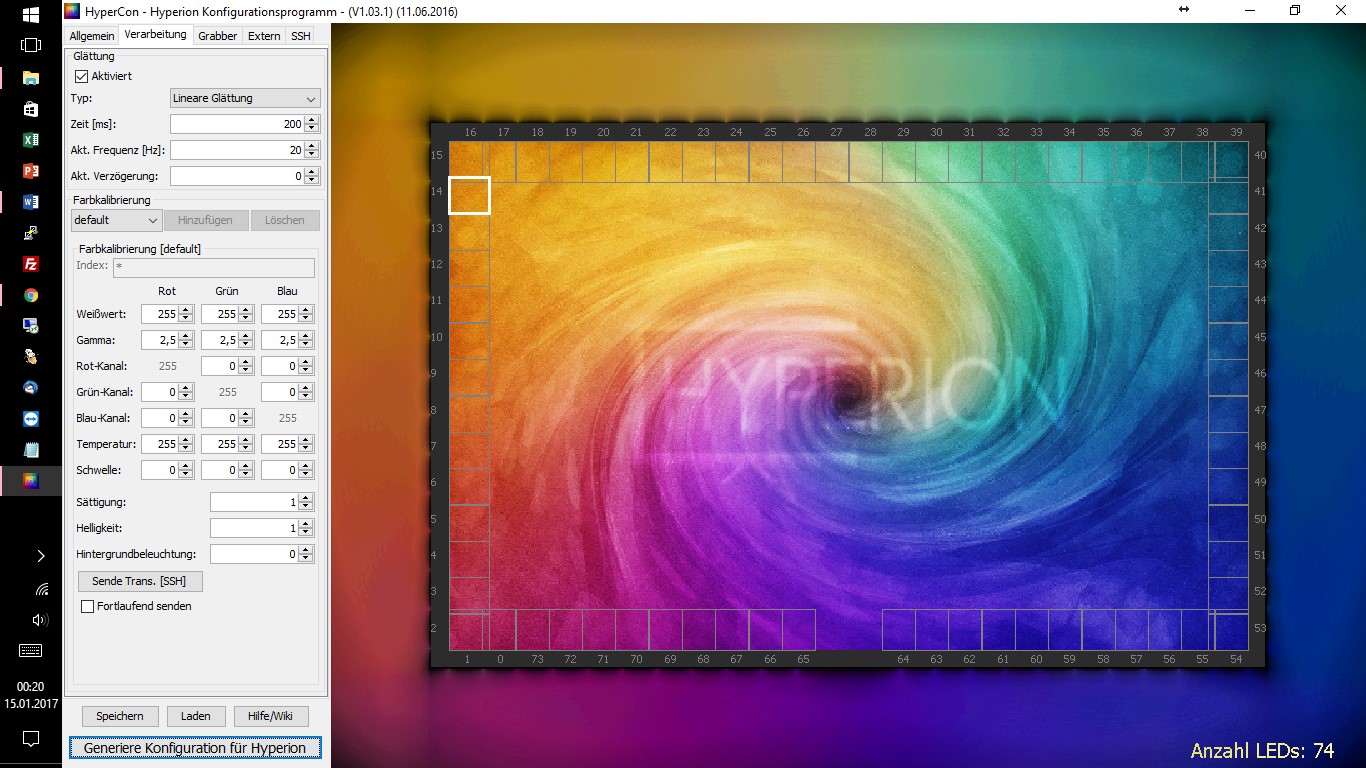
Task: Click the volume speaker icon
Action: 41,620
